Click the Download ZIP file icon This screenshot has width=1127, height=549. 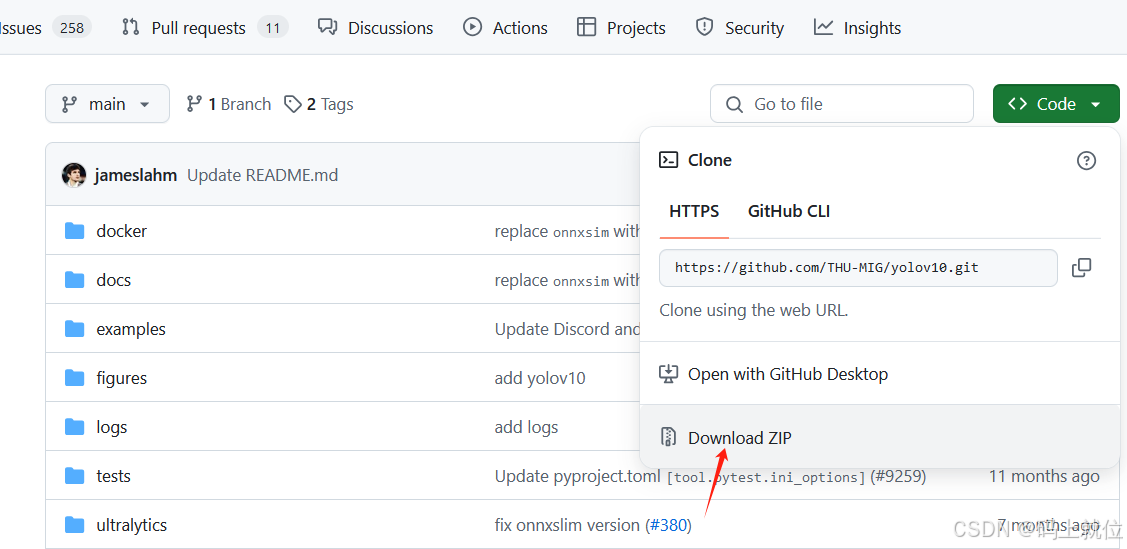click(668, 437)
